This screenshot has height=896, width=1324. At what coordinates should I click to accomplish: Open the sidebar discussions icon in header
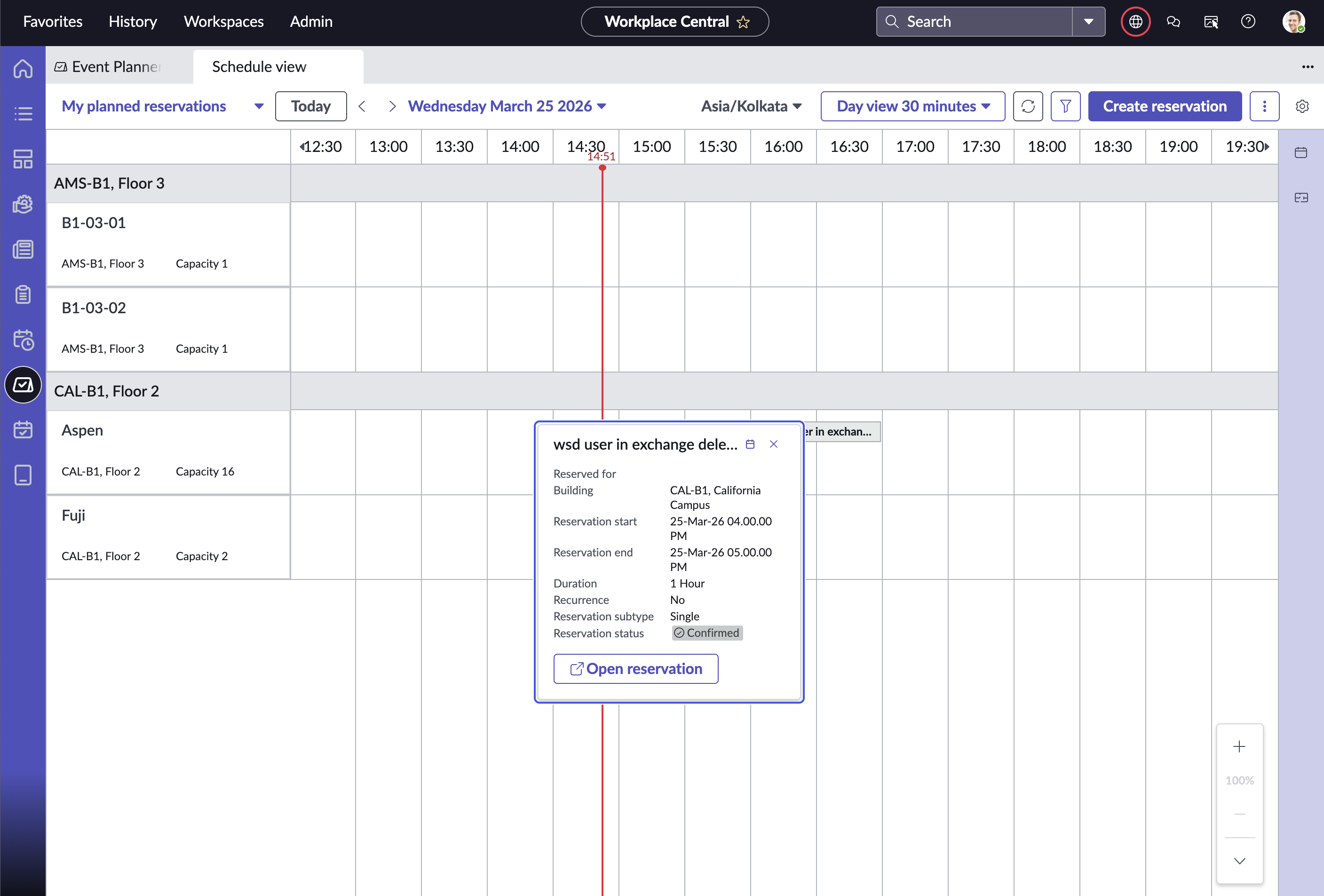[1211, 22]
